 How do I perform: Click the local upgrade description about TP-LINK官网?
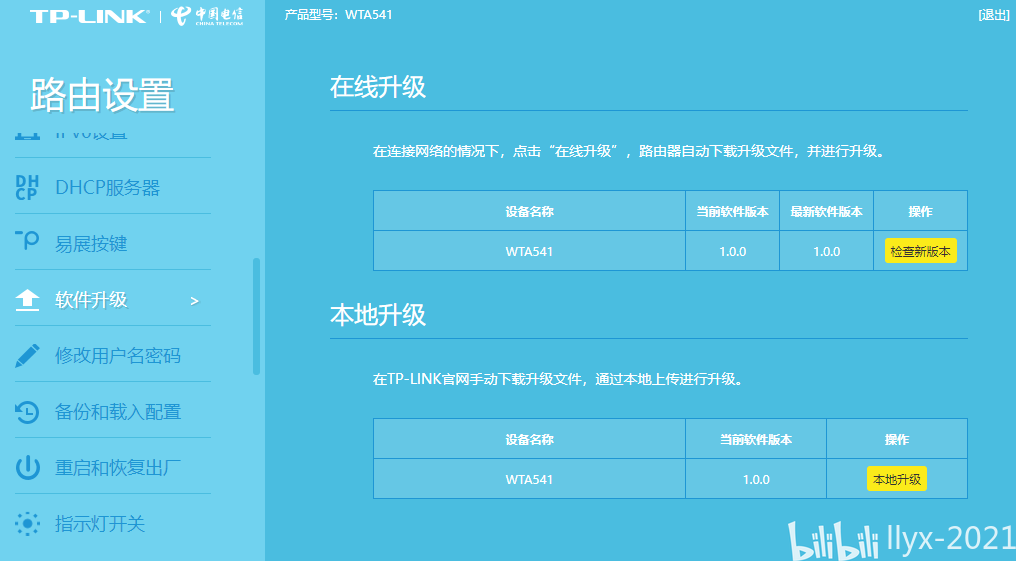click(x=558, y=379)
